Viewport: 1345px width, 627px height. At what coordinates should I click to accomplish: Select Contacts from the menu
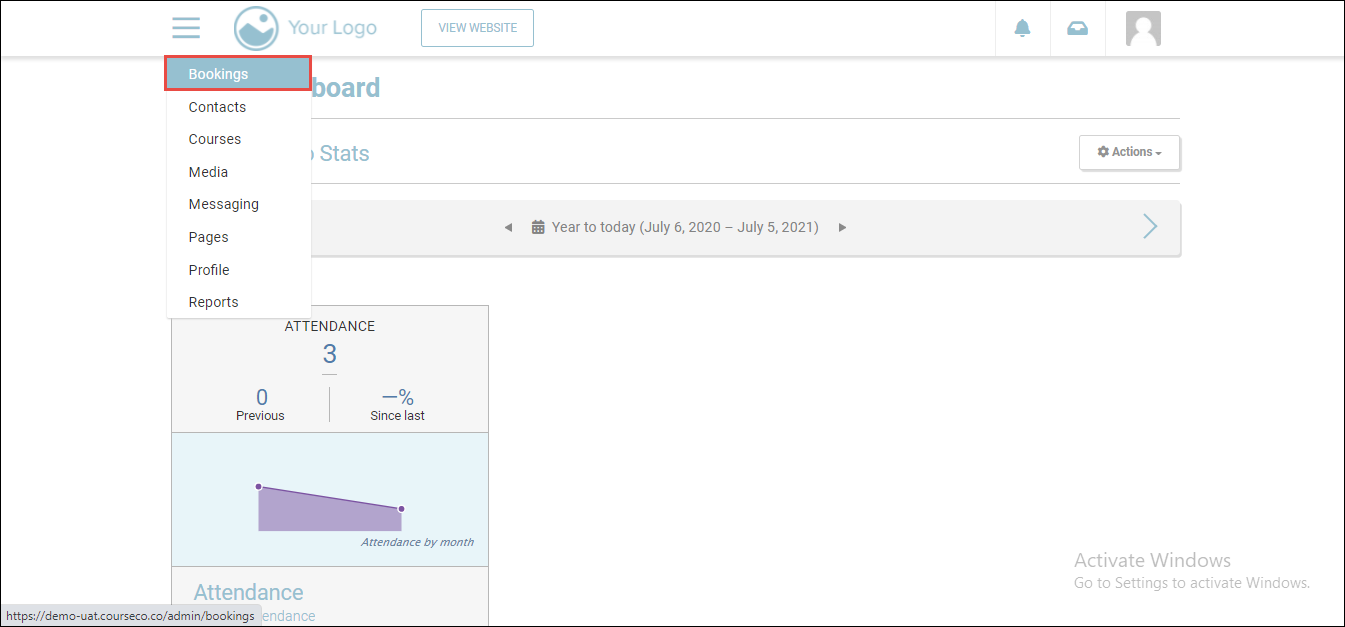217,107
